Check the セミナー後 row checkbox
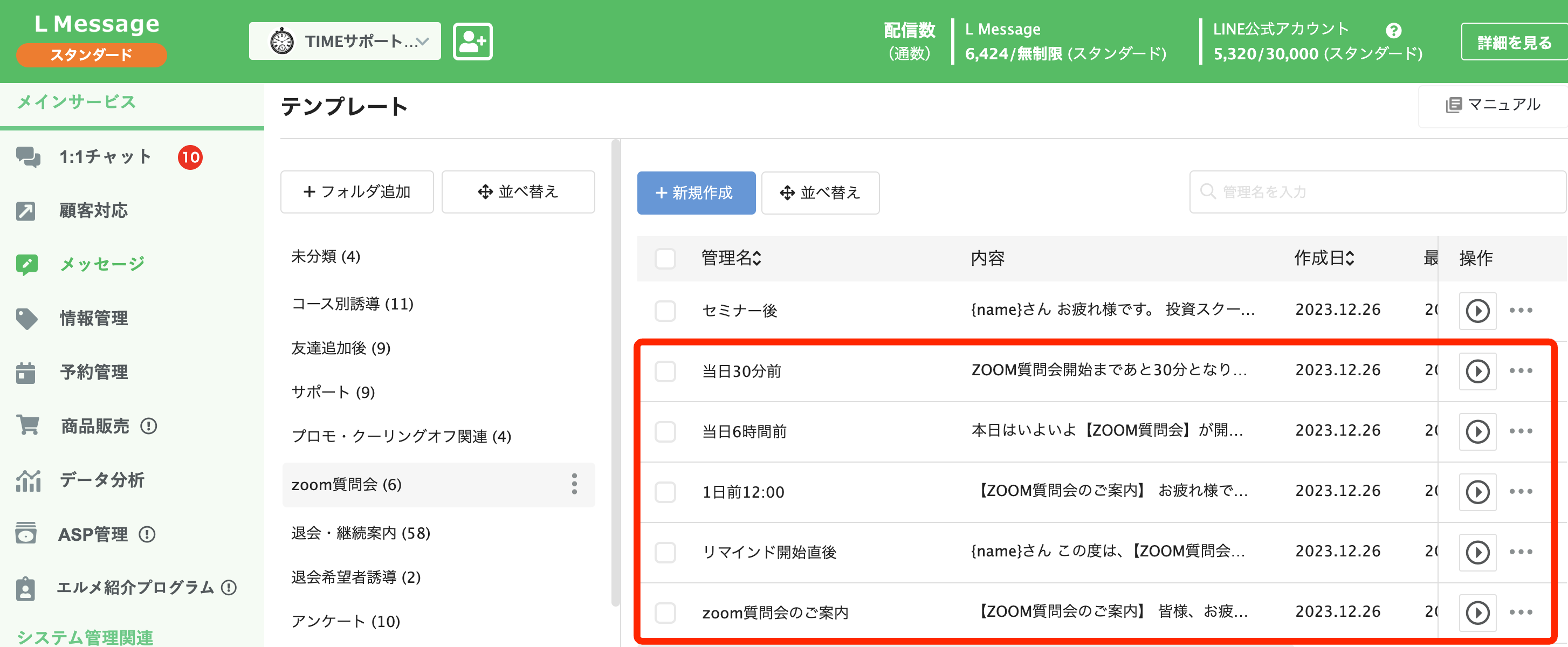This screenshot has width=1568, height=647. tap(665, 311)
